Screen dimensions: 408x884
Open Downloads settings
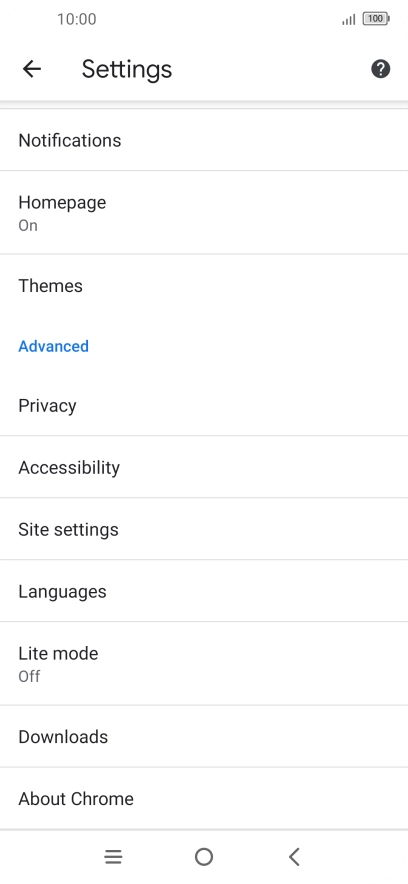pos(204,736)
